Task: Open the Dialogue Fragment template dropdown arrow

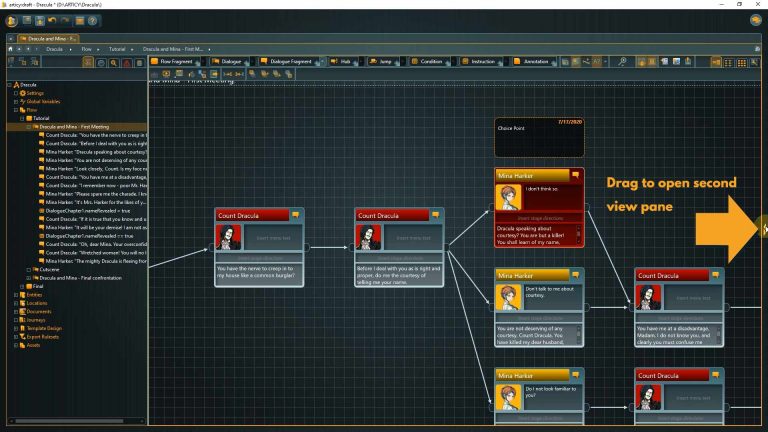Action: point(322,62)
